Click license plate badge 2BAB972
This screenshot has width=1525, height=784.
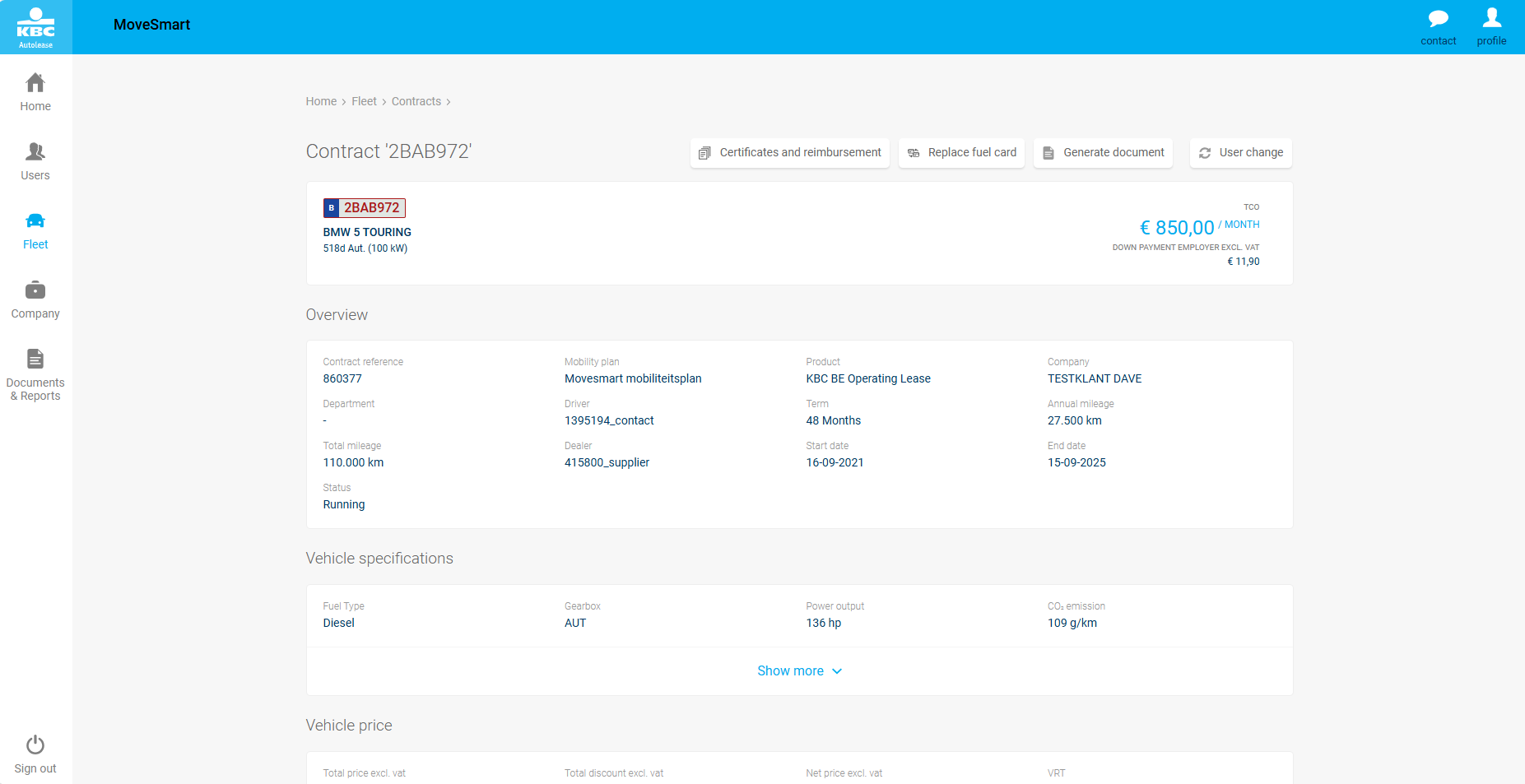[x=365, y=208]
